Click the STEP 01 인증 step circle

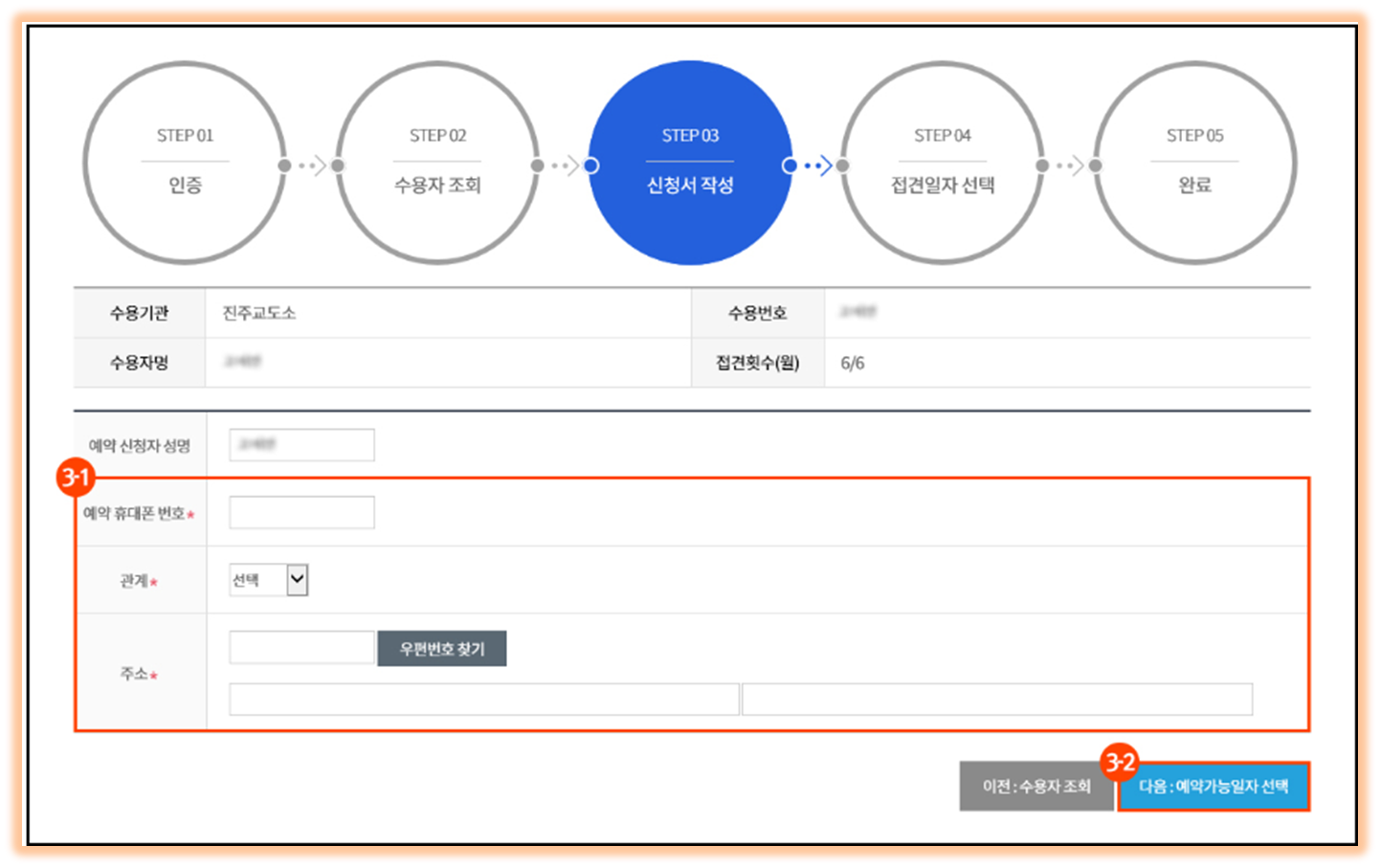185,163
